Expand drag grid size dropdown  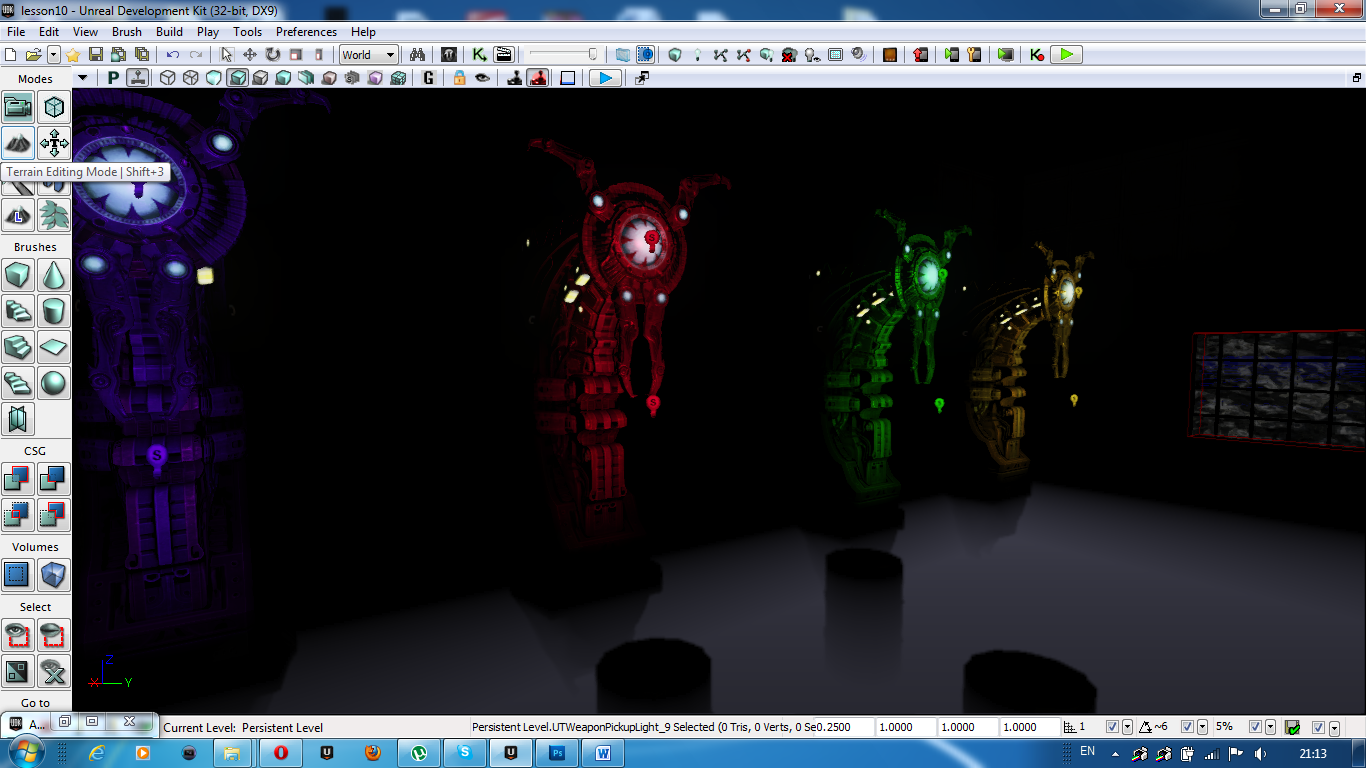point(1128,727)
